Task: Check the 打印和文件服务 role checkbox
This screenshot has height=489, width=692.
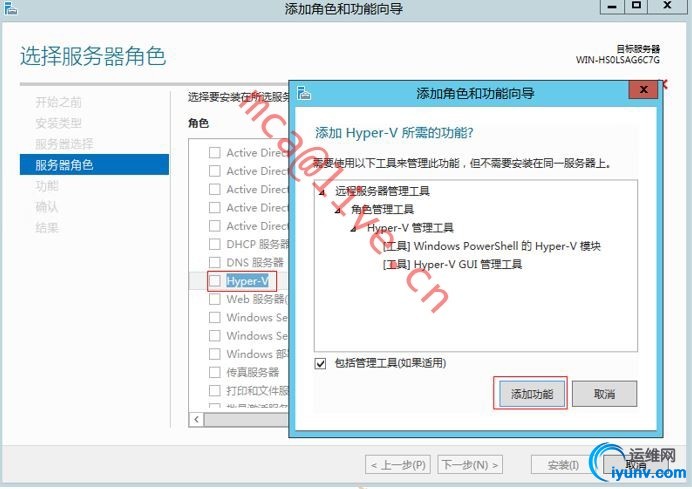Action: click(x=214, y=391)
